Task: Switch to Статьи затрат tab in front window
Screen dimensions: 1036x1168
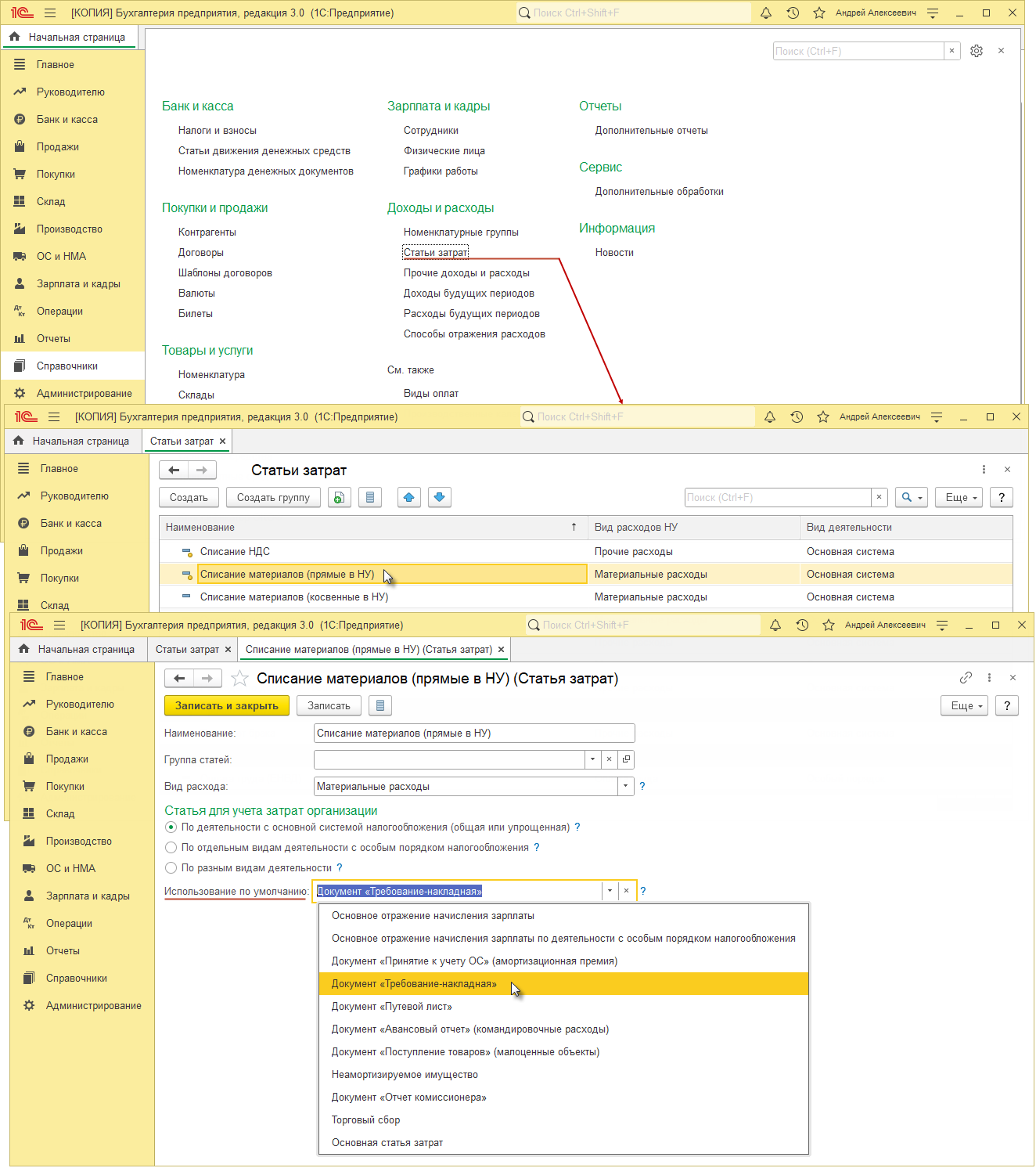Action: point(188,649)
